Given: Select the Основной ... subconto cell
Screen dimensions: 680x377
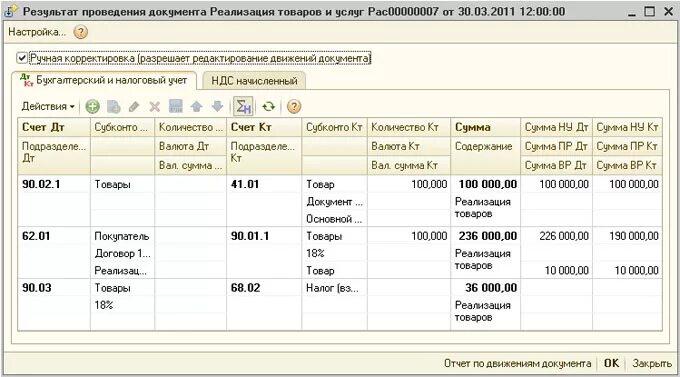Looking at the screenshot, I should 334,219.
